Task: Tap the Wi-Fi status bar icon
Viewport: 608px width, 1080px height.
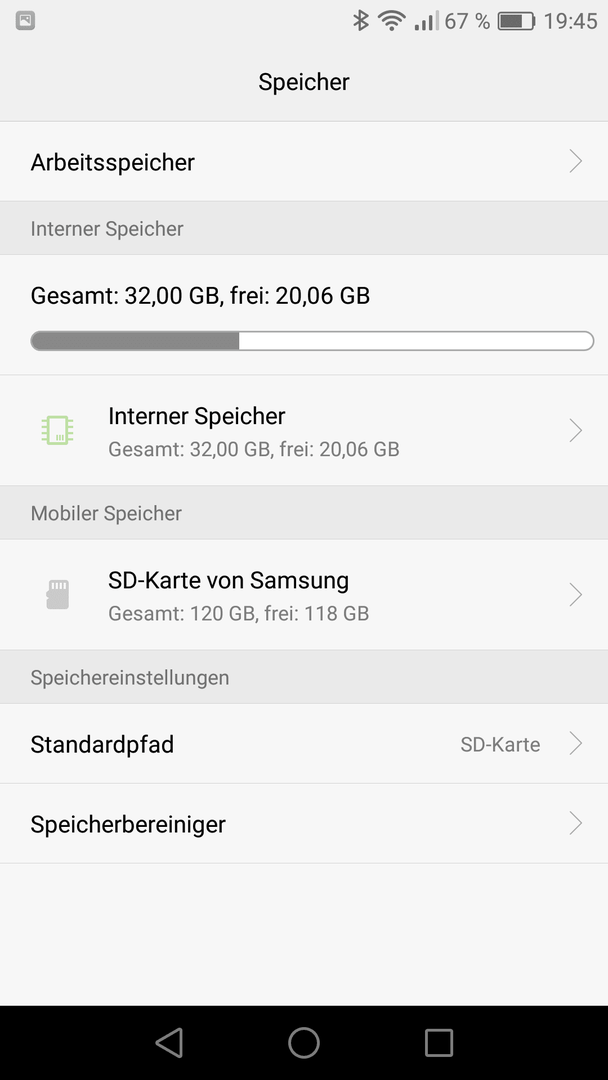Action: coord(391,21)
